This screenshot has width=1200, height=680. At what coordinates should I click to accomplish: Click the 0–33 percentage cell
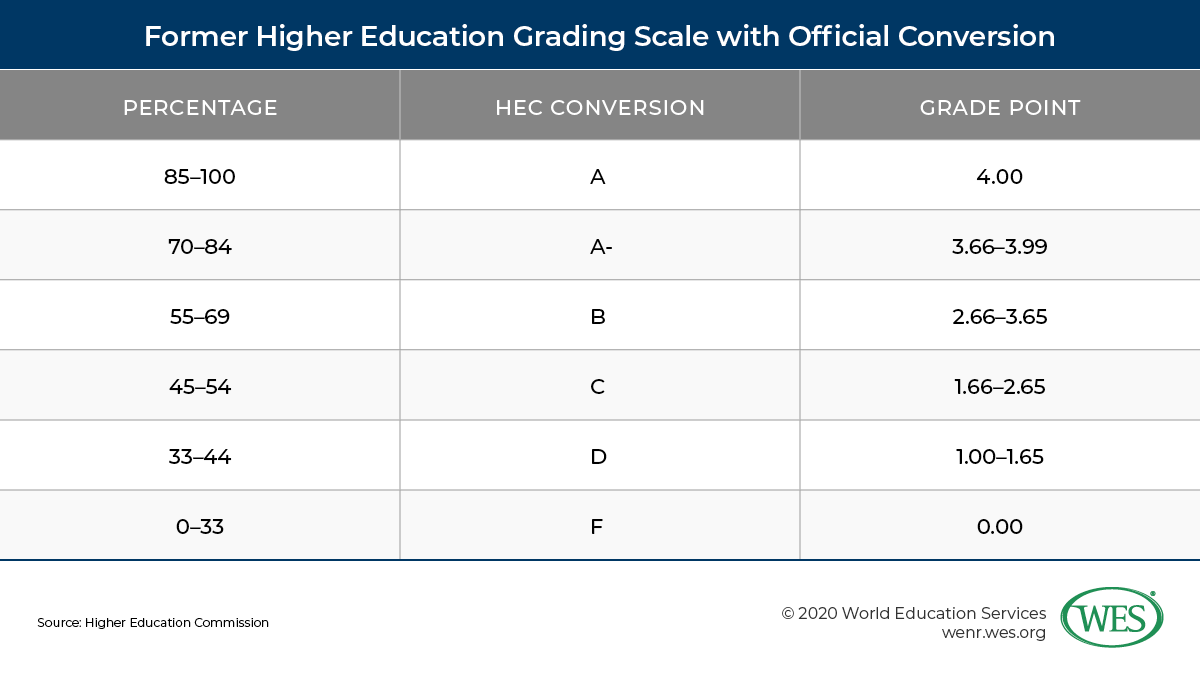click(200, 527)
